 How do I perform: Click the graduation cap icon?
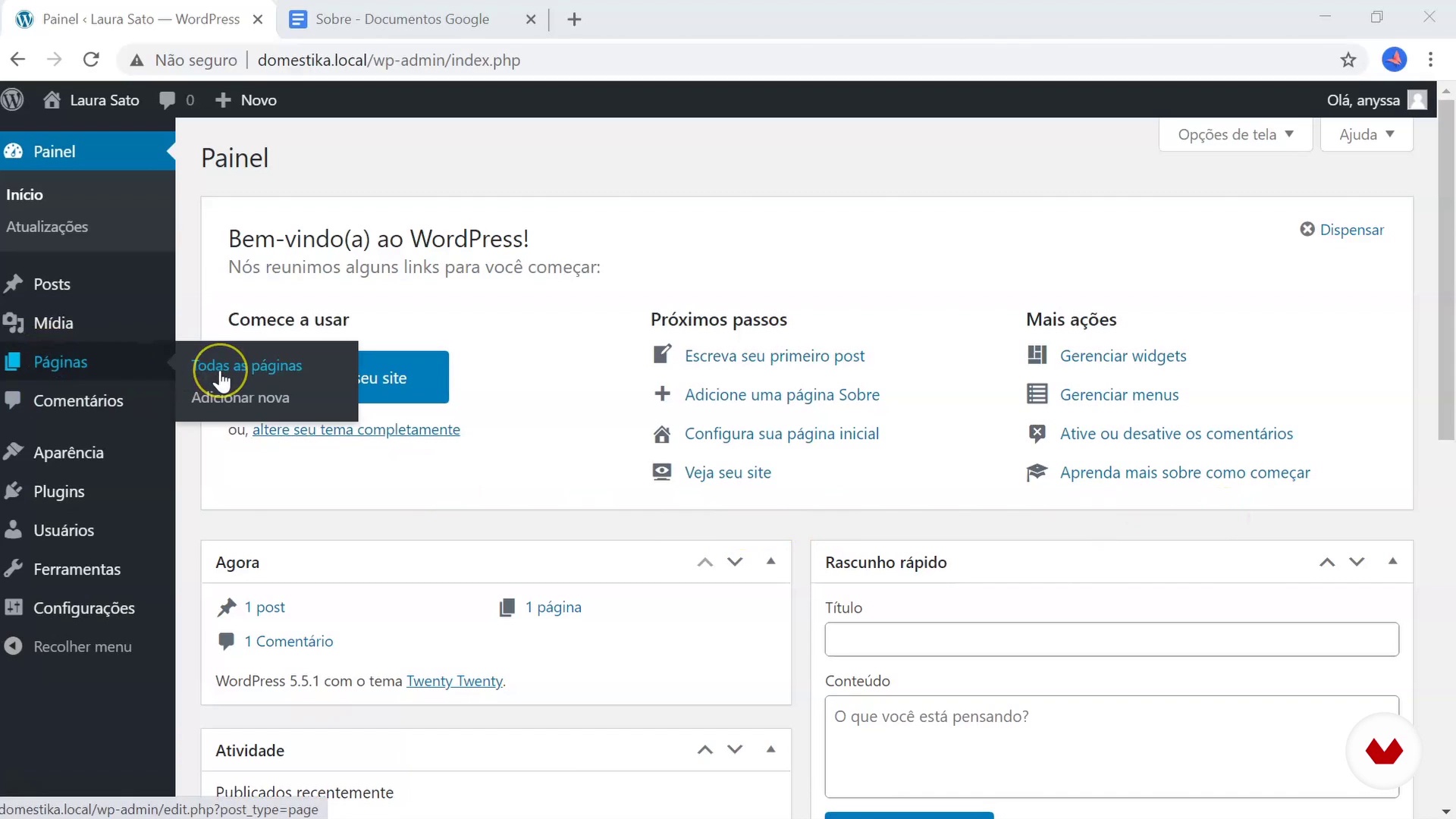[x=1037, y=472]
